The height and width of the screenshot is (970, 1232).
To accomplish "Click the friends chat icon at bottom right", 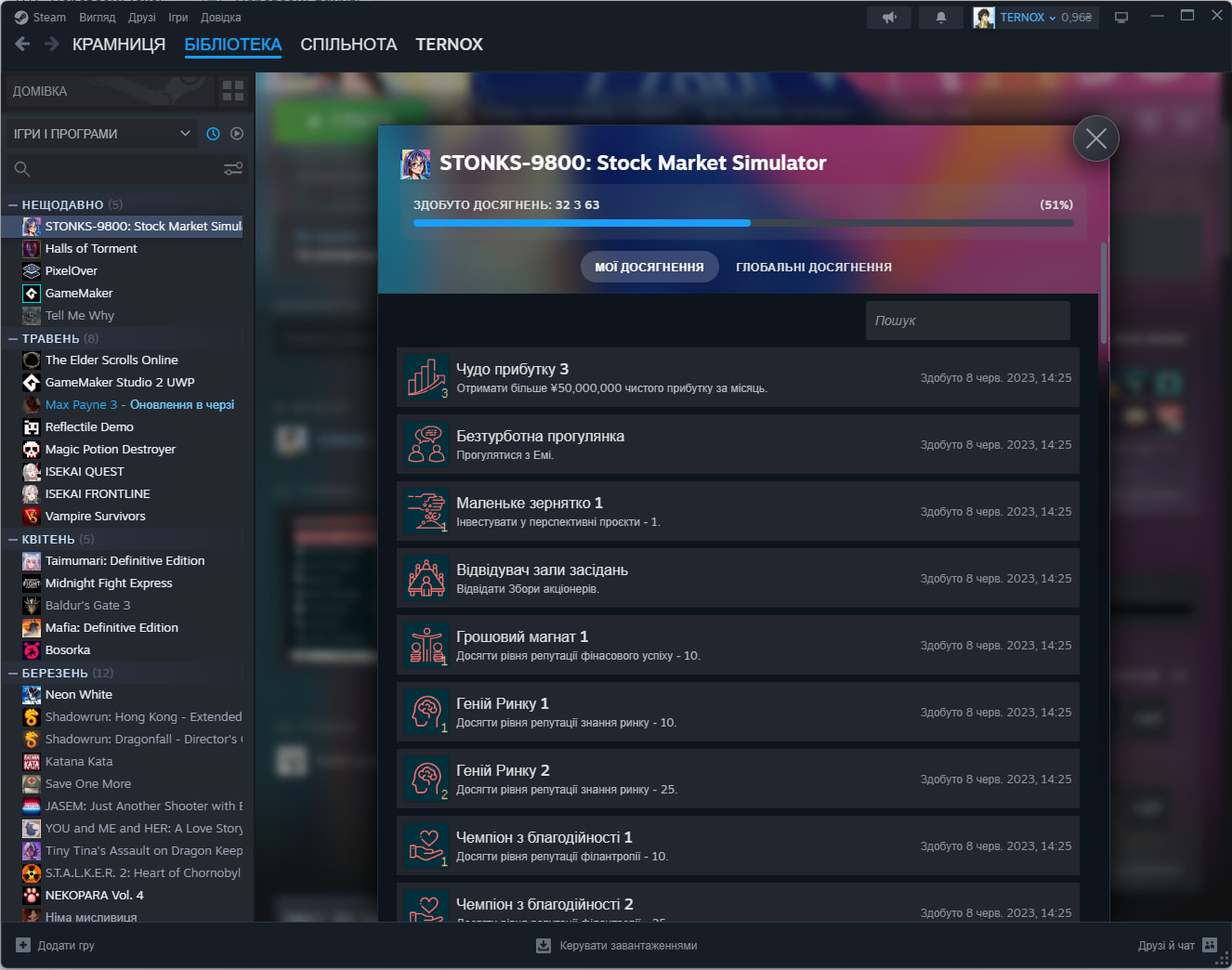I will pos(1210,945).
